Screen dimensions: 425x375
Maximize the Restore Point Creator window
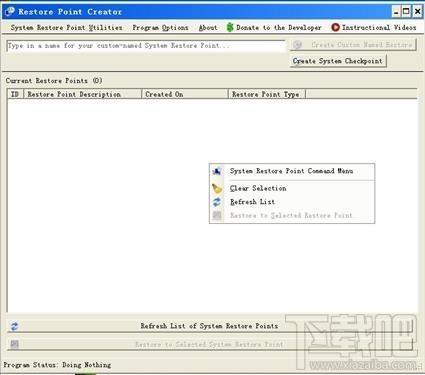tap(406, 12)
